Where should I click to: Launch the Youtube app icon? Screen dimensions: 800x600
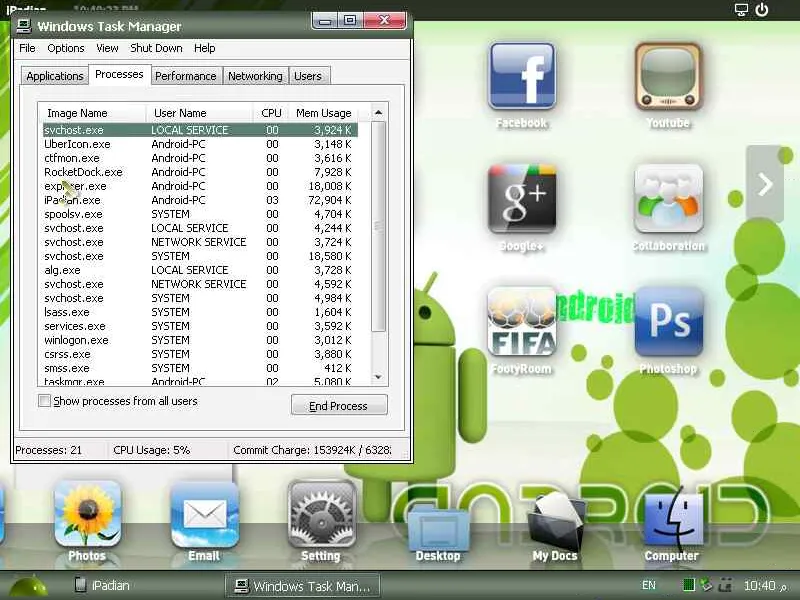pos(668,76)
